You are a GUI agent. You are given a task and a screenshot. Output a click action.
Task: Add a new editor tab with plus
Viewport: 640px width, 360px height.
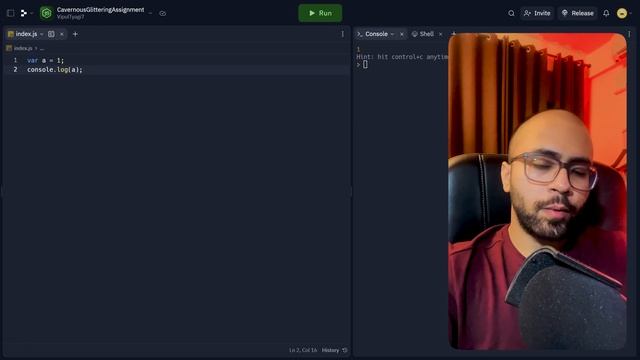click(x=75, y=34)
